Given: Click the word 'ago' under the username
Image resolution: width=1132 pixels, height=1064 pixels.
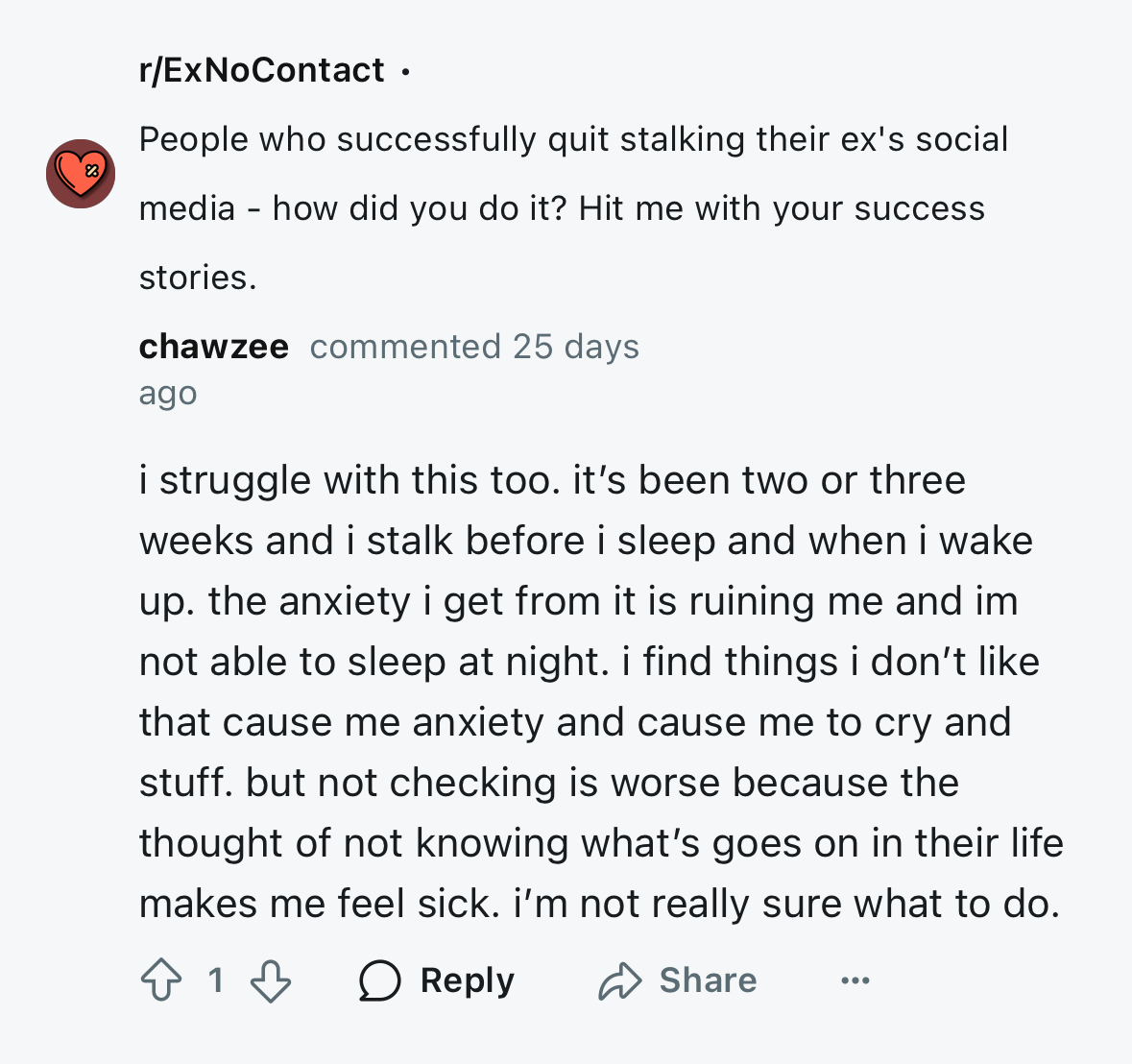Looking at the screenshot, I should [167, 394].
